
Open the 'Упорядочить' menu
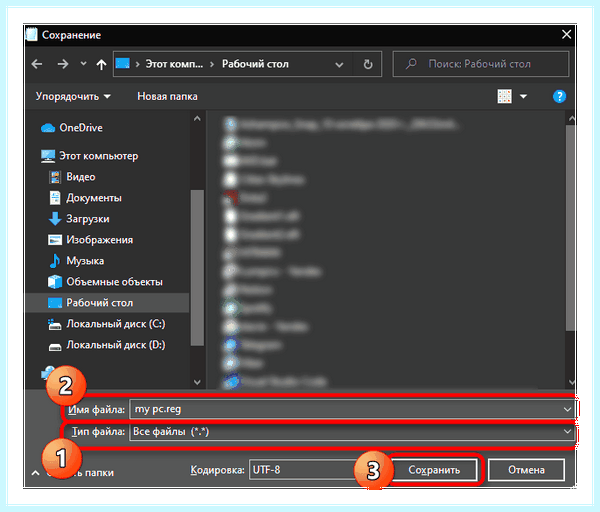73,96
